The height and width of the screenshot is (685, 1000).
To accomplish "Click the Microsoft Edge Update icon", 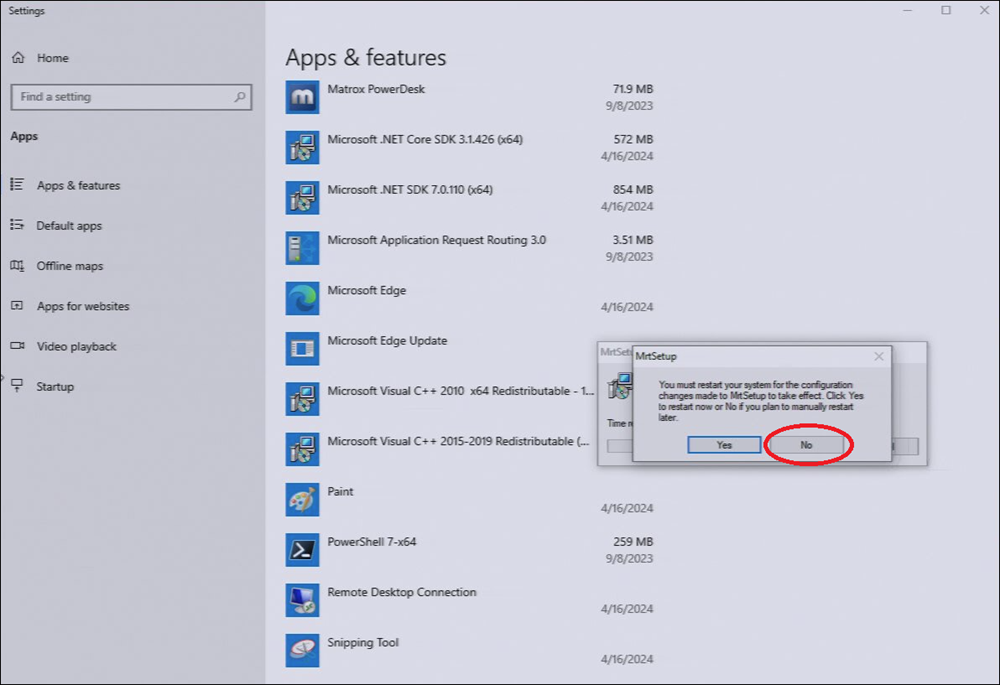I will [302, 349].
